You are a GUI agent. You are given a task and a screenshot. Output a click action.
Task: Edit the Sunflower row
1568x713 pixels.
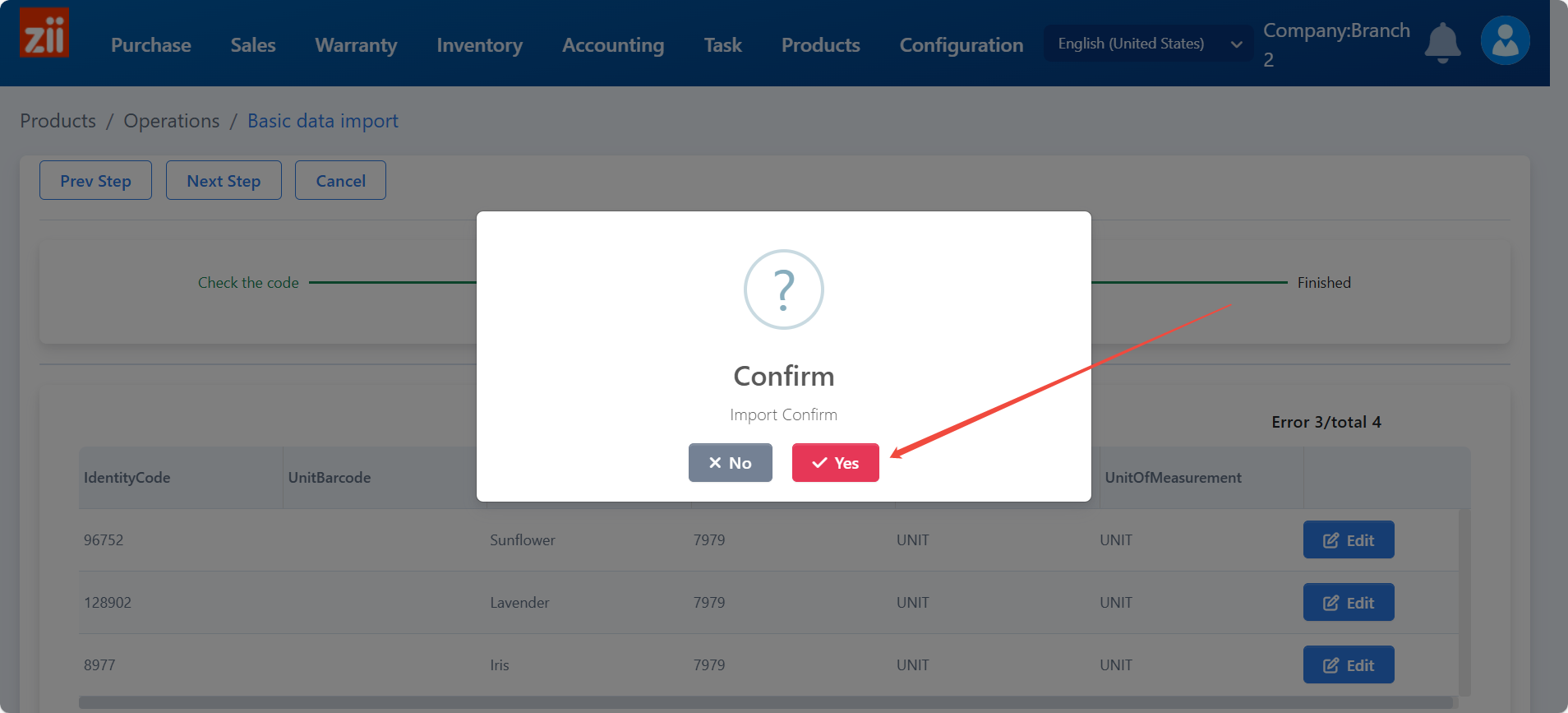coord(1348,540)
